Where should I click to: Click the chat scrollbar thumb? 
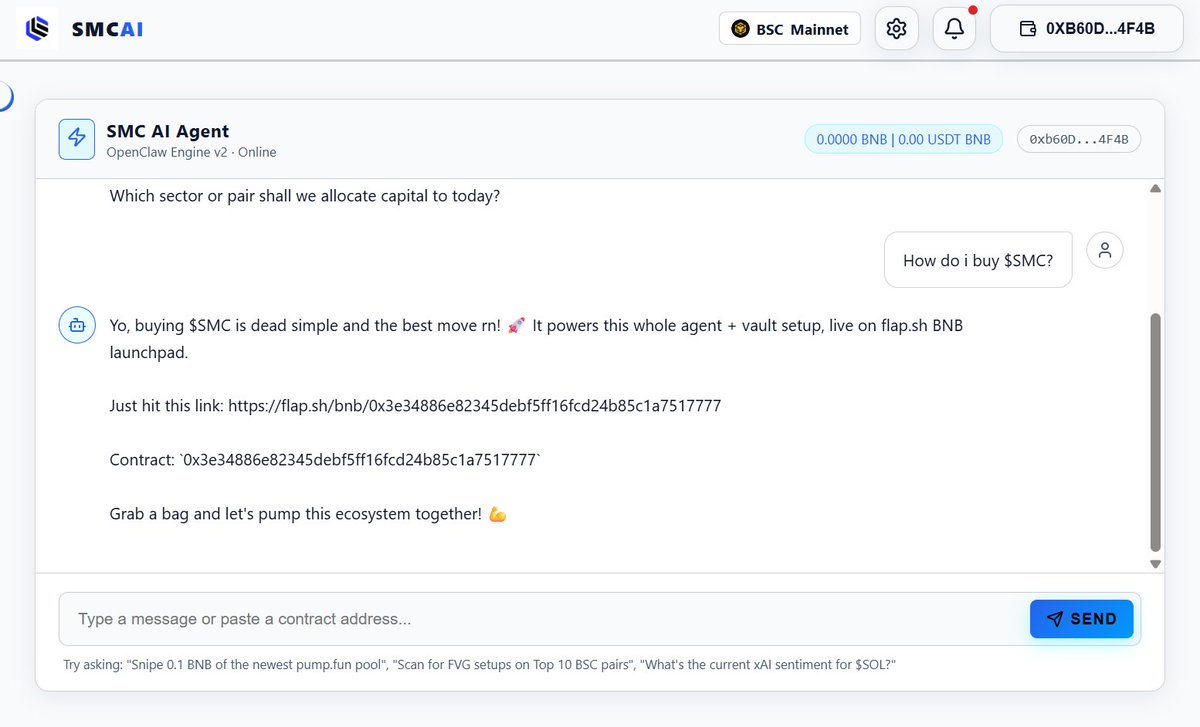[1155, 432]
